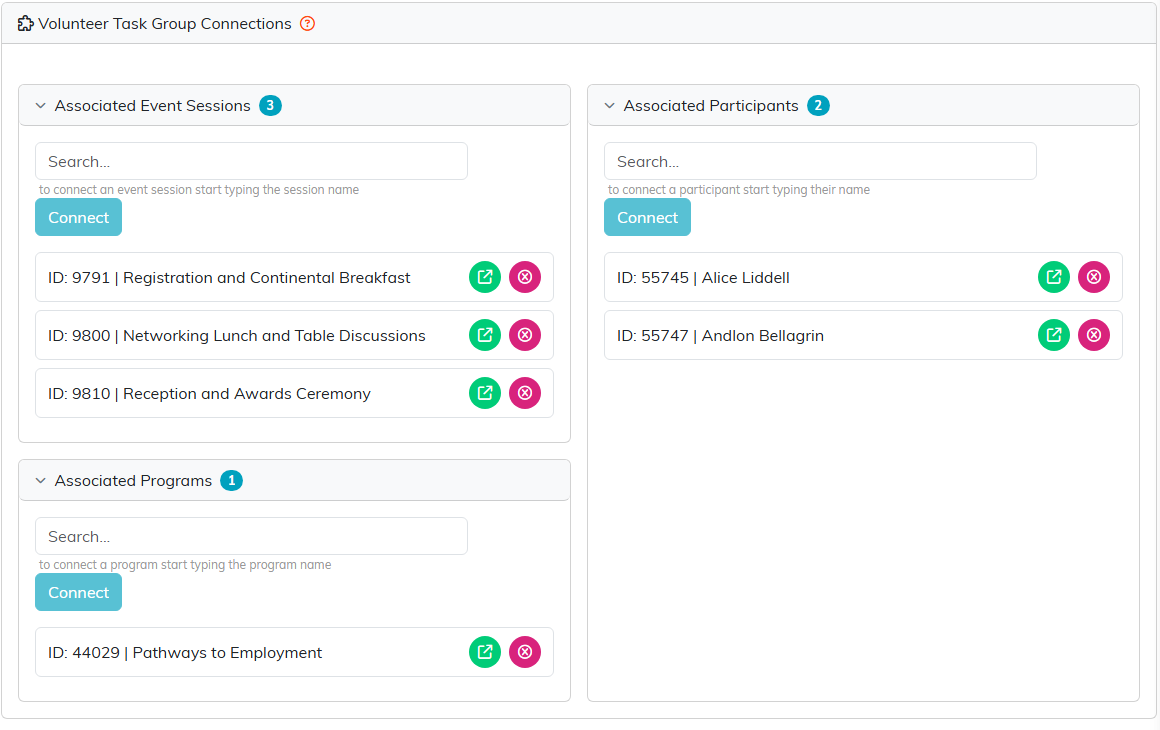Open Pathways to Employment program link
Image resolution: width=1160 pixels, height=730 pixels.
[485, 652]
